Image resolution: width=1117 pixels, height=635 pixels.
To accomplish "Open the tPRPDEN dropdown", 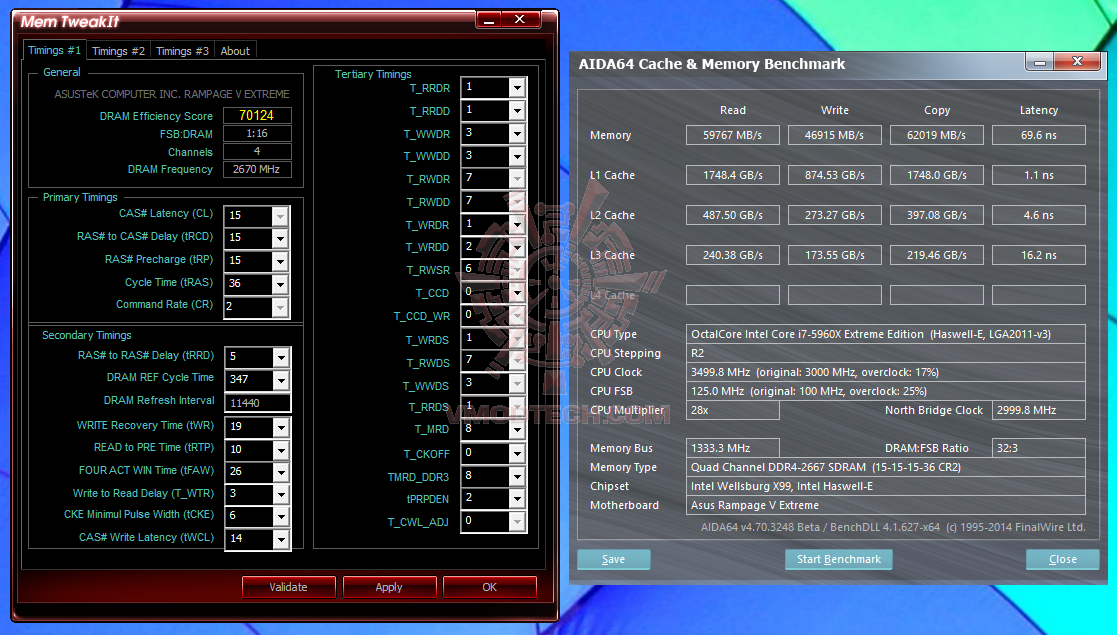I will 517,499.
